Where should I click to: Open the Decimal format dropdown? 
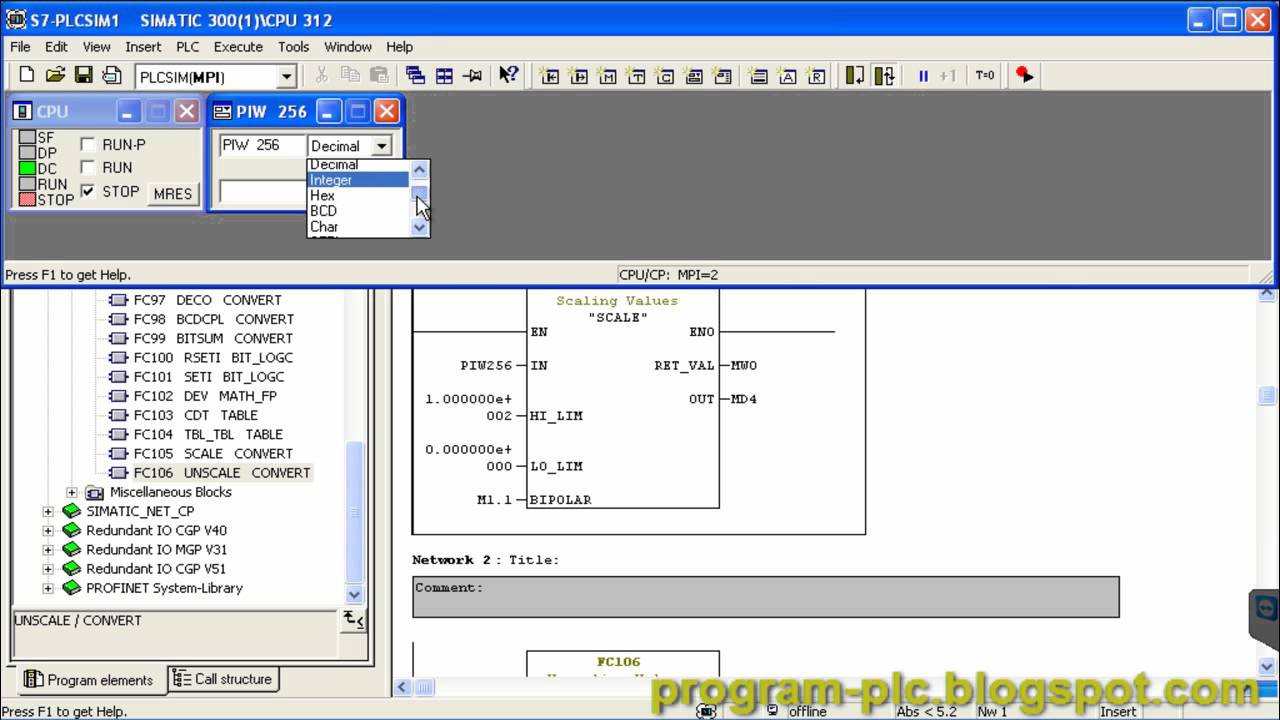pos(381,146)
